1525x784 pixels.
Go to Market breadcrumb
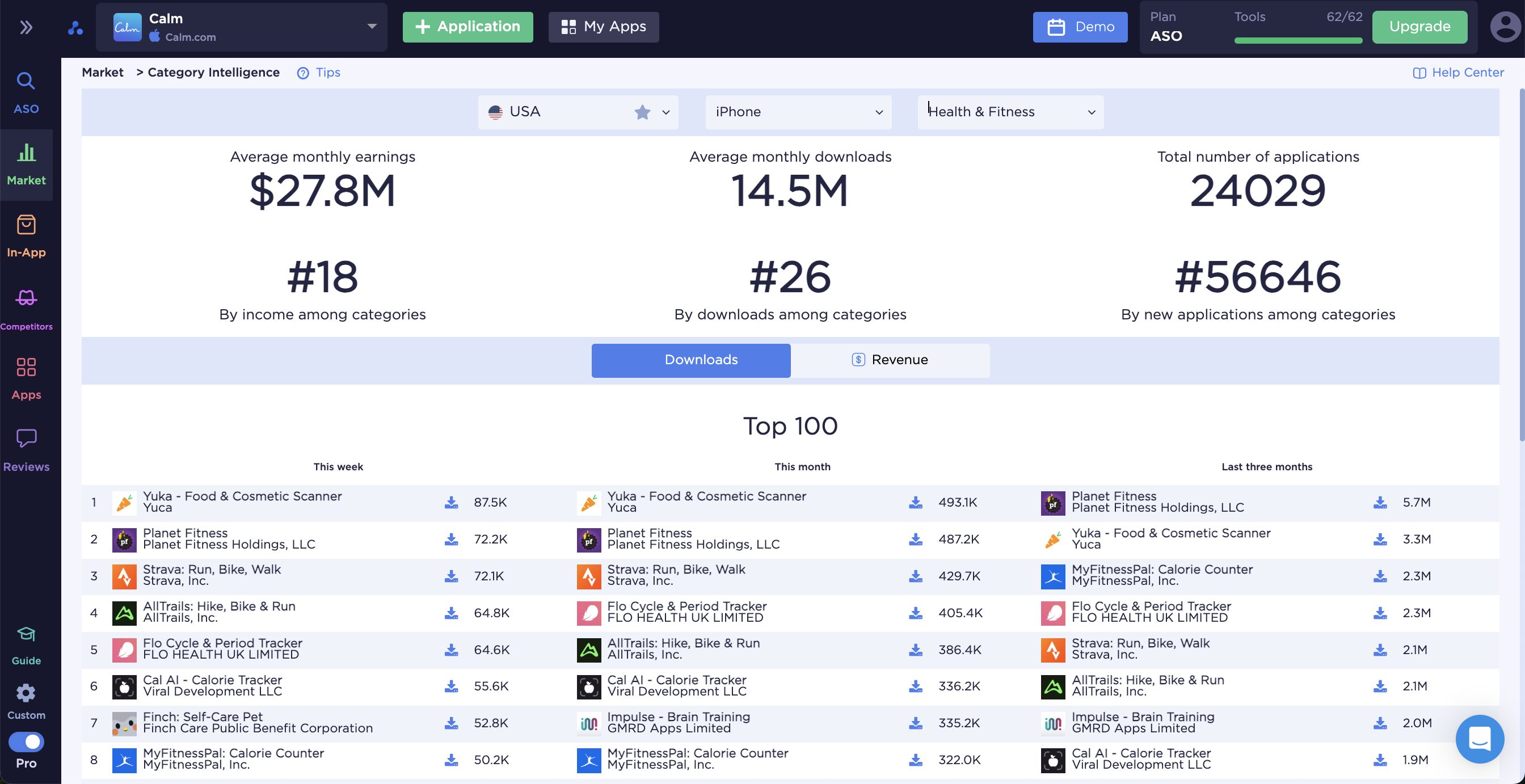click(103, 72)
